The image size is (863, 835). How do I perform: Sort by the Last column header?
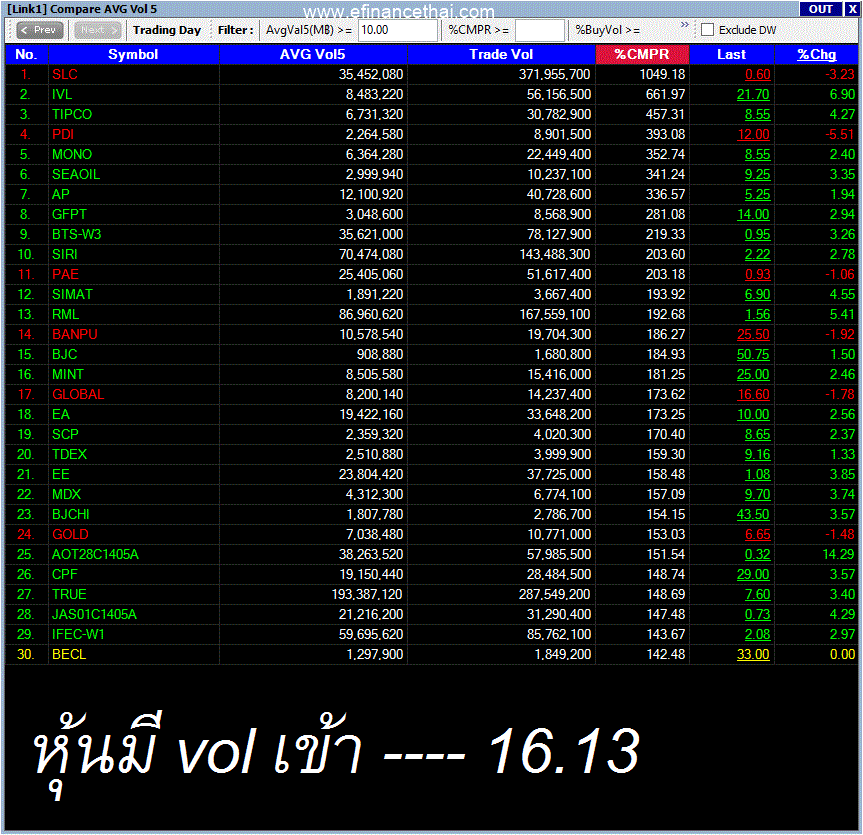731,54
